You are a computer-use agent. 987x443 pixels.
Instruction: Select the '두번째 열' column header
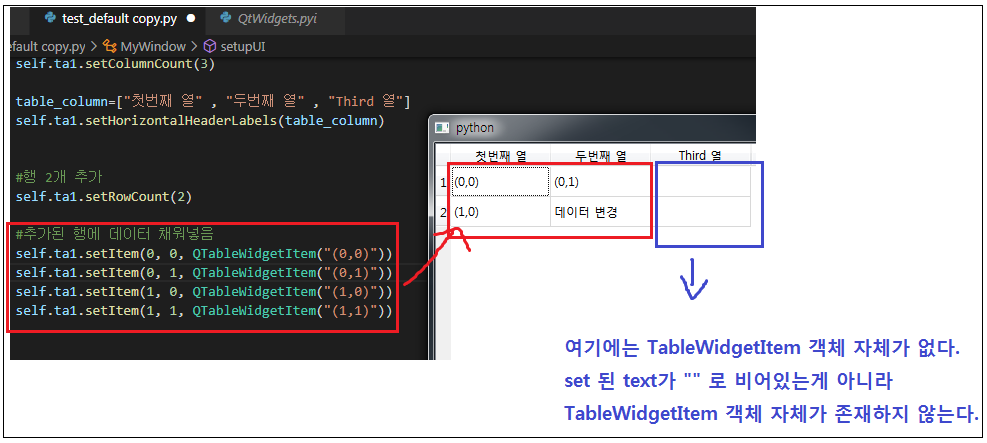[601, 155]
